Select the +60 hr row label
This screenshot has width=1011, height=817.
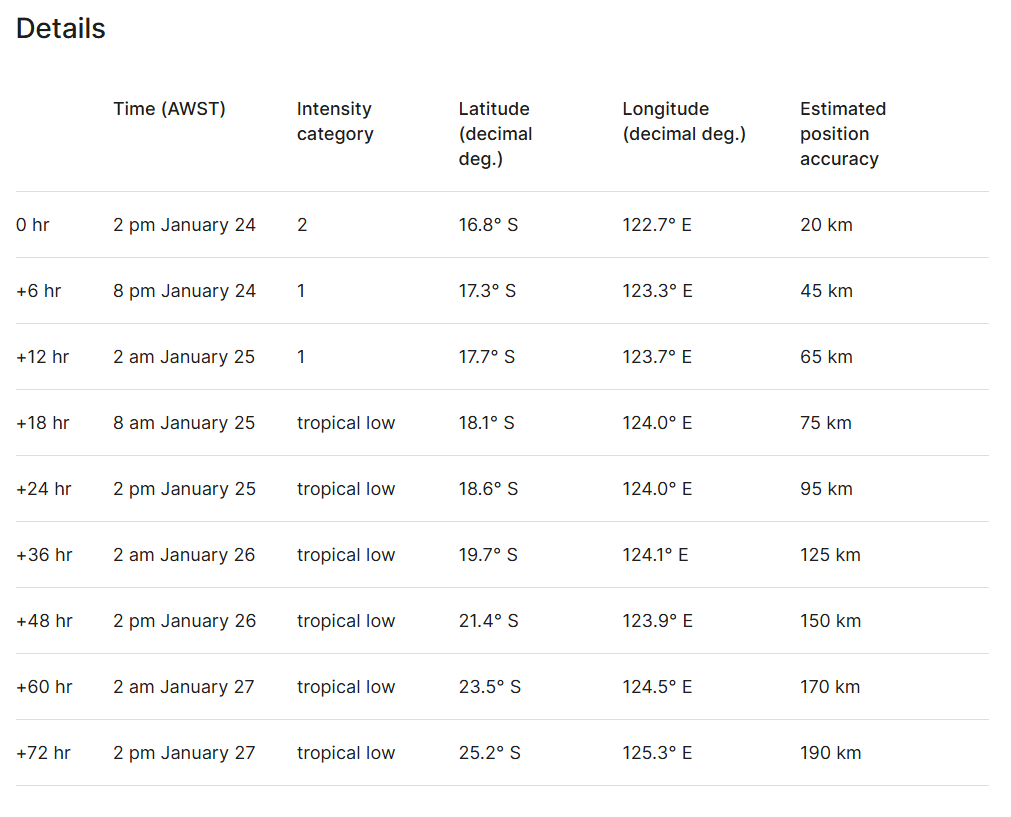pos(44,687)
